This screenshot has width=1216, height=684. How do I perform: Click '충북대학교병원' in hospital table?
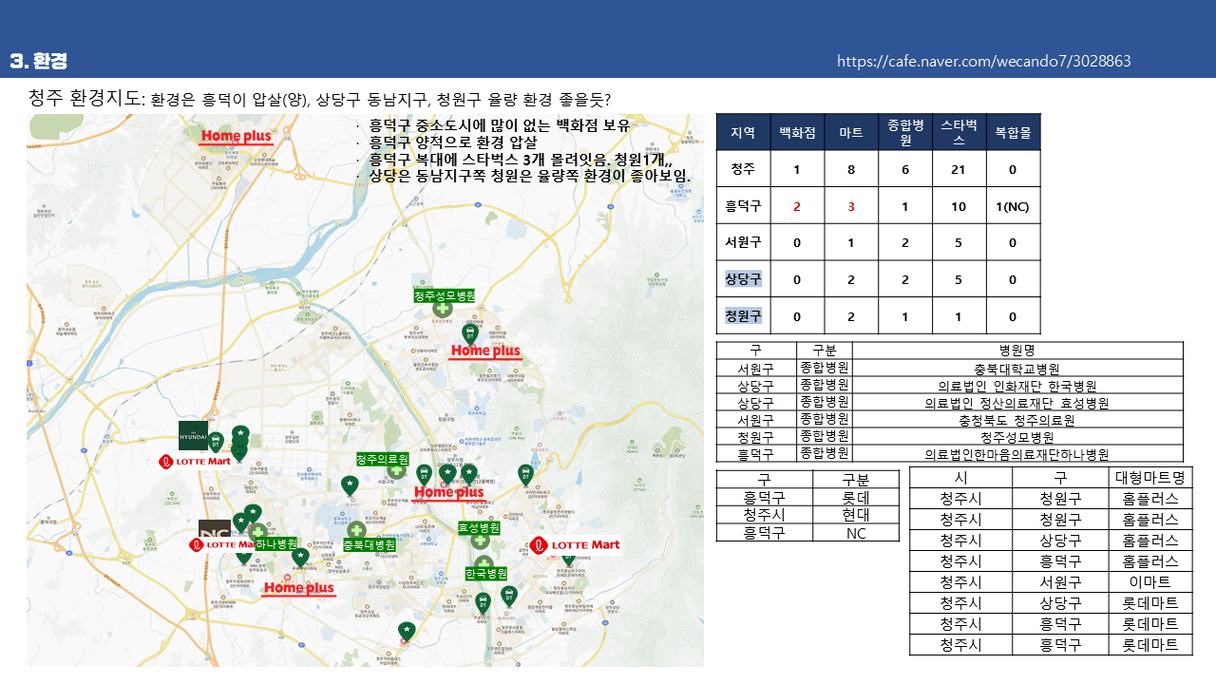1017,368
